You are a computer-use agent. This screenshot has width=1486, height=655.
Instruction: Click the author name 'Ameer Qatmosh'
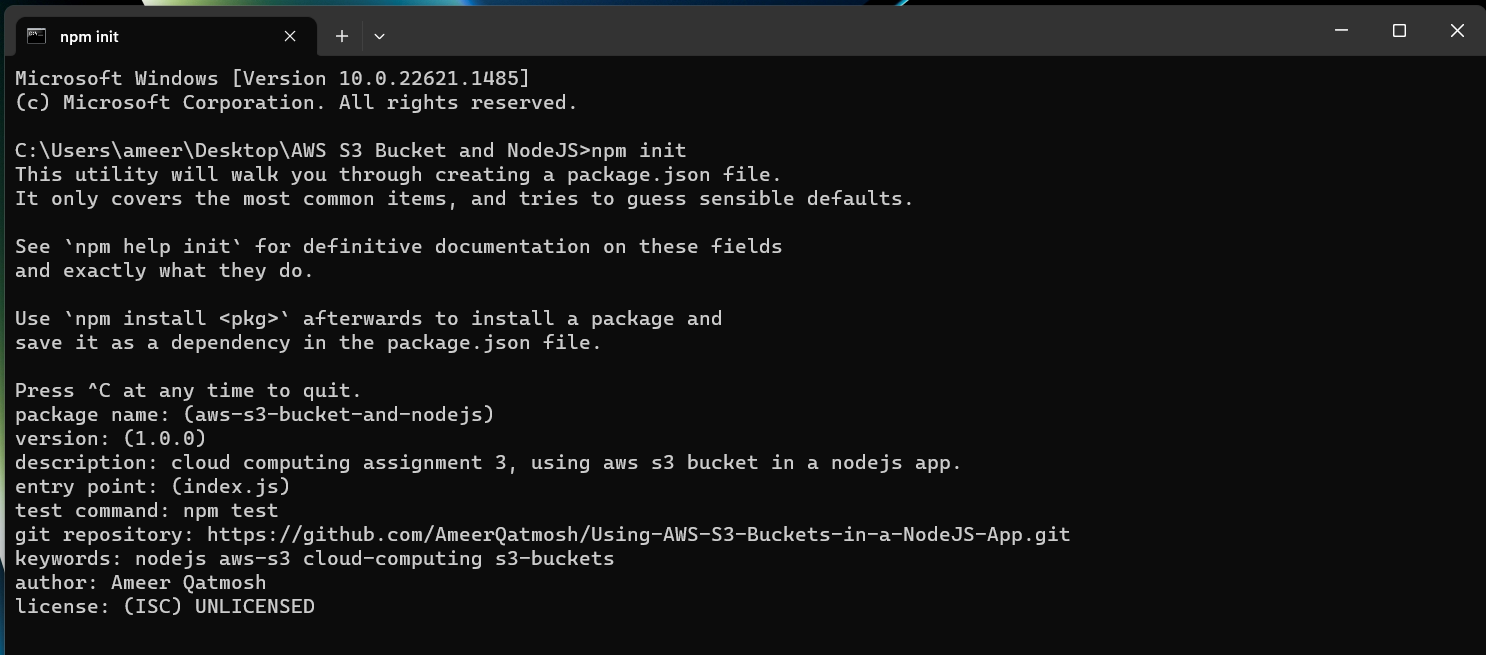(x=188, y=582)
